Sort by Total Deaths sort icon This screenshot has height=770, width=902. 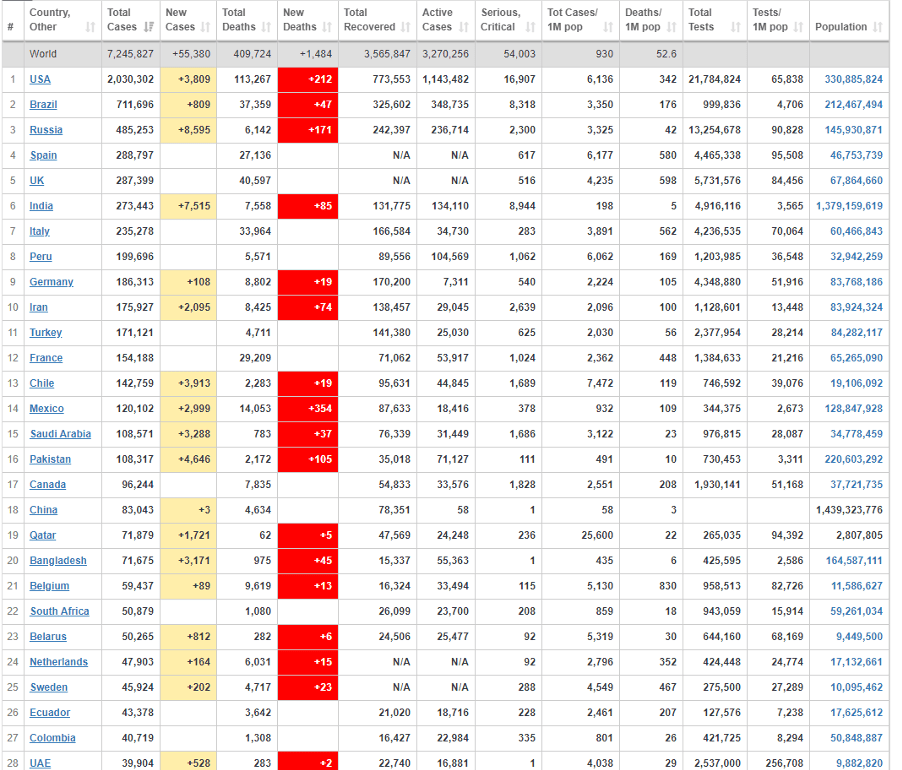pyautogui.click(x=266, y=27)
